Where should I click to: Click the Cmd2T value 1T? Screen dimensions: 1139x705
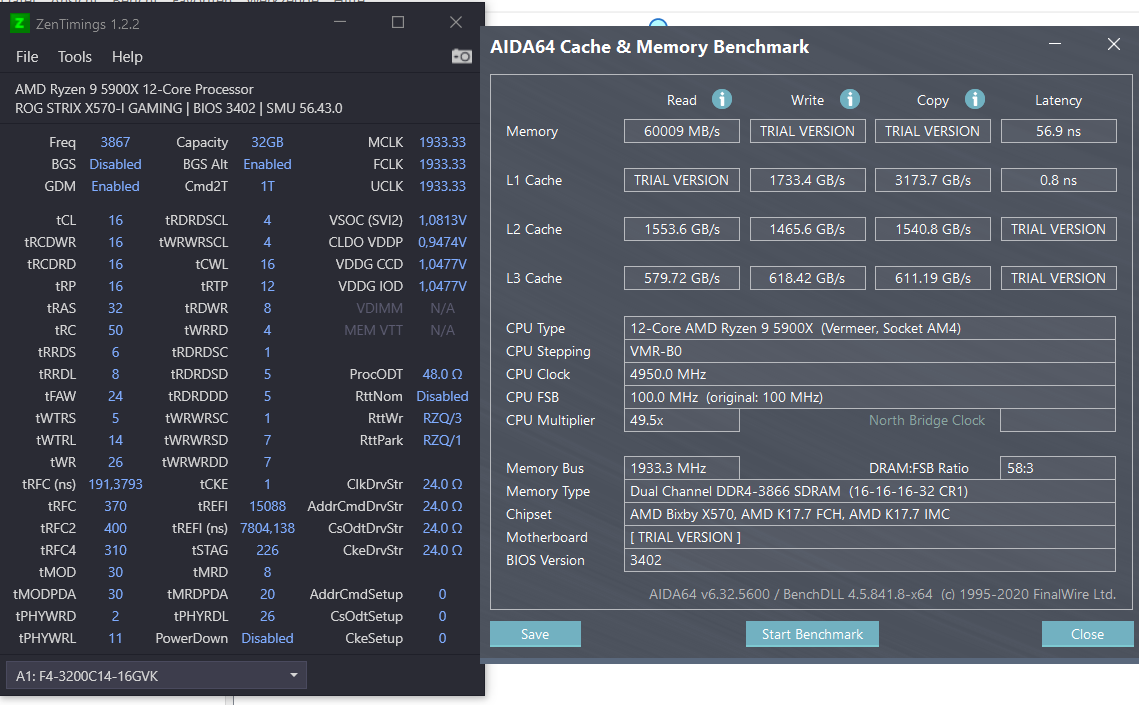(267, 187)
